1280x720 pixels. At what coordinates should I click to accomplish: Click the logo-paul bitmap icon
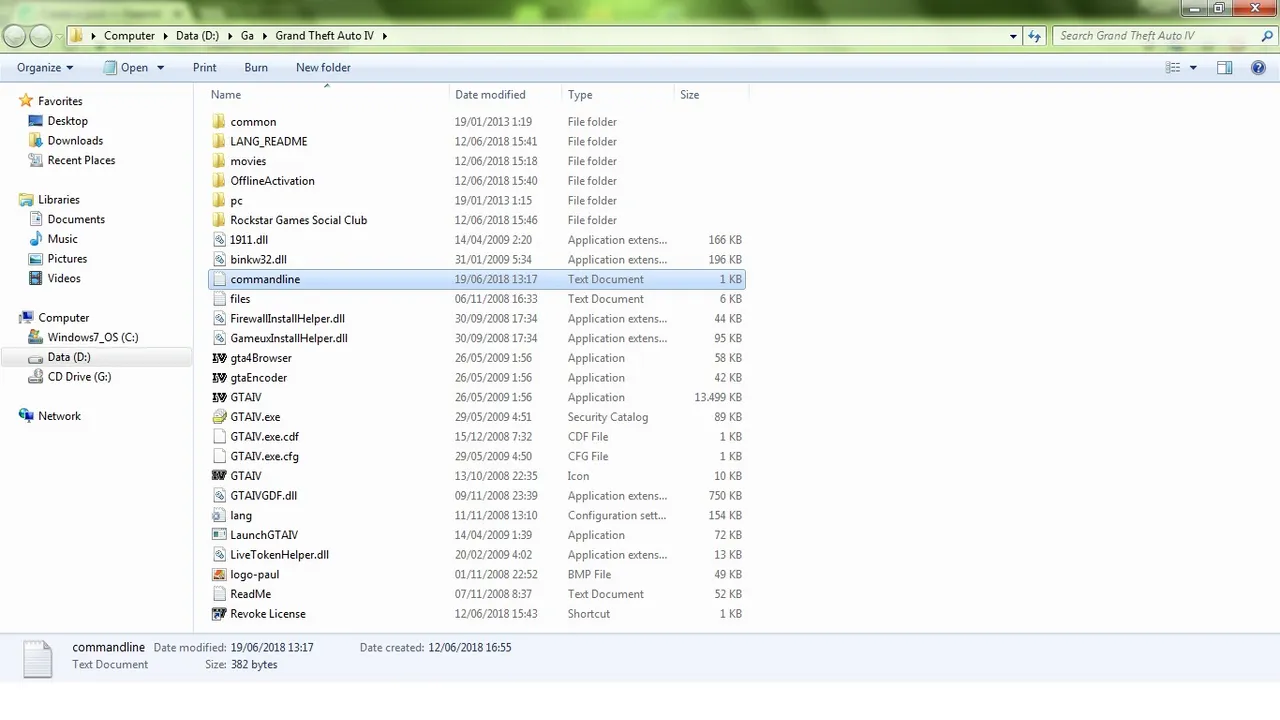coord(220,574)
